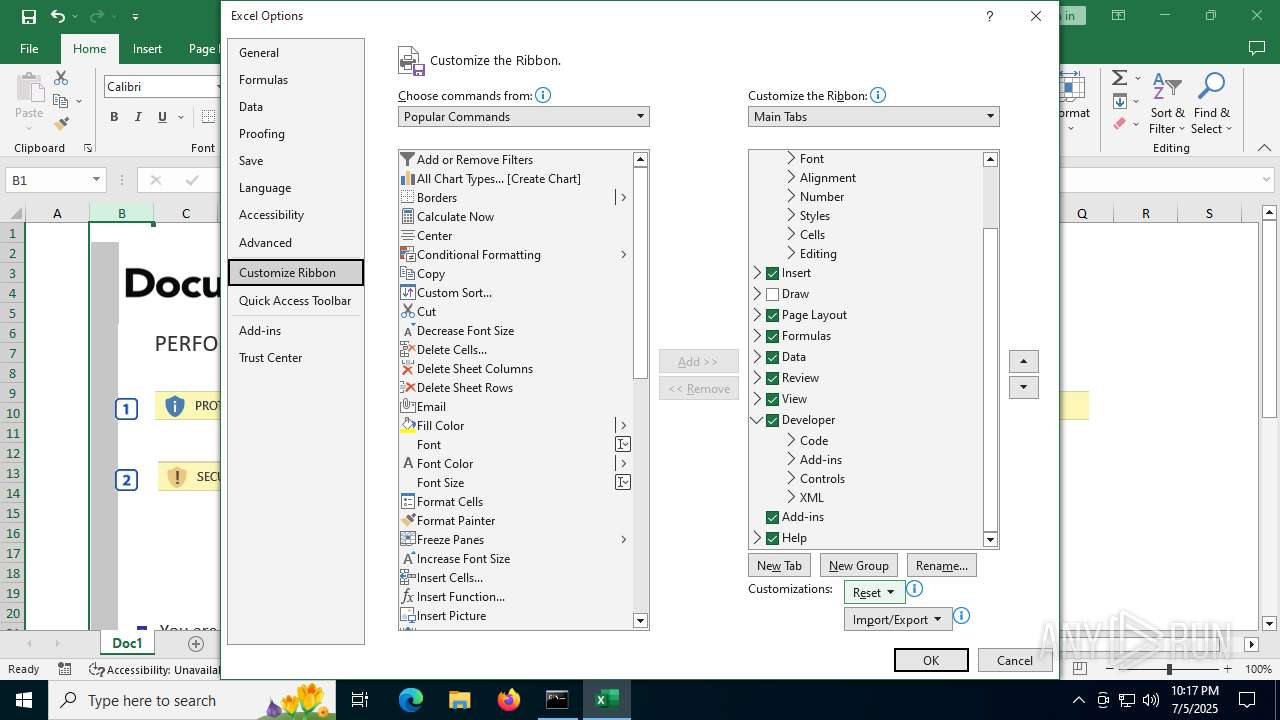The width and height of the screenshot is (1280, 720).
Task: Select the Cut scissors icon in list
Action: pyautogui.click(x=407, y=311)
